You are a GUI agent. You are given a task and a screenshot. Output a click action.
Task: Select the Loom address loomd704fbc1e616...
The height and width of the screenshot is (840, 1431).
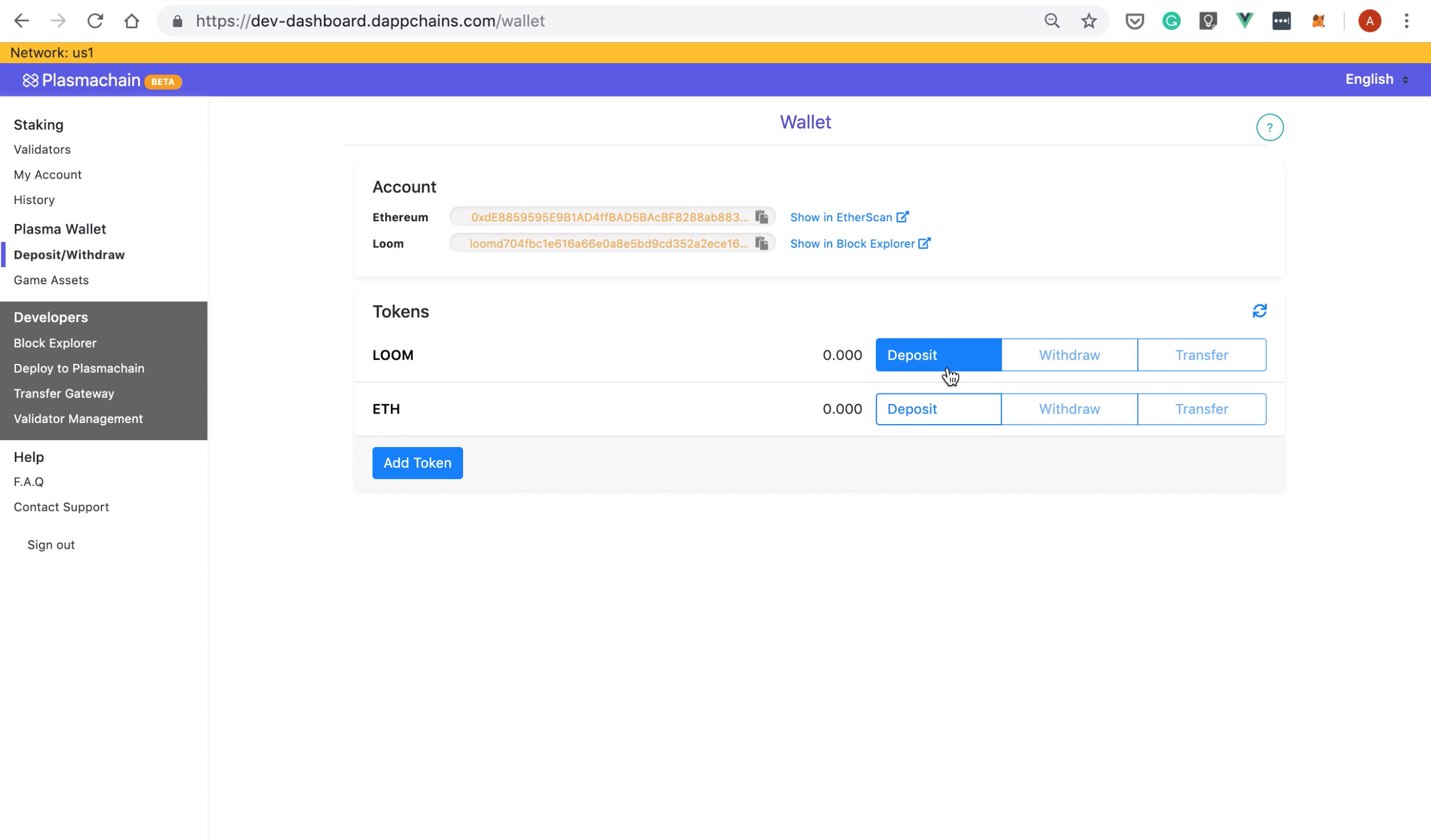(x=609, y=244)
